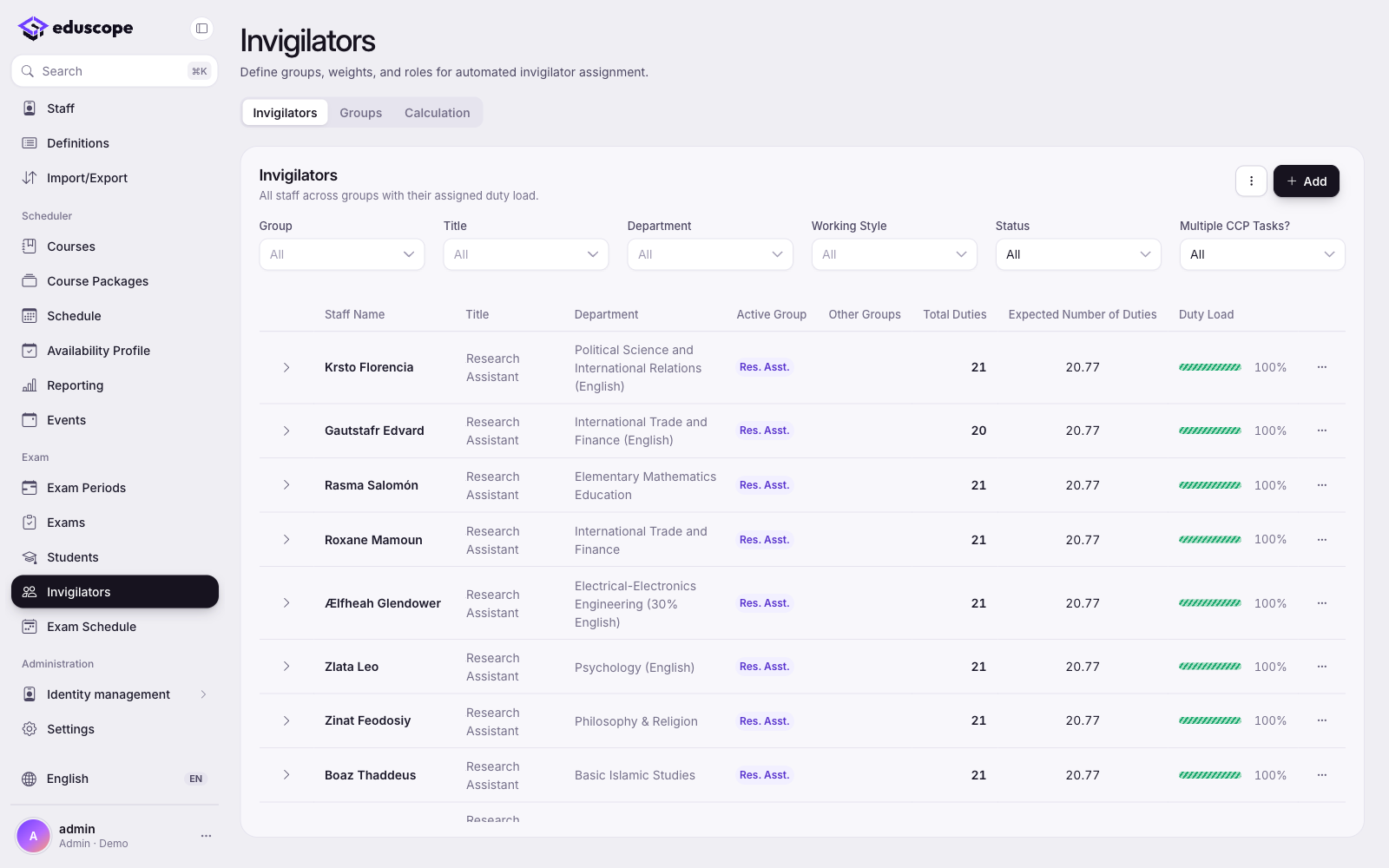
Task: Switch to the Groups tab
Action: tap(360, 113)
